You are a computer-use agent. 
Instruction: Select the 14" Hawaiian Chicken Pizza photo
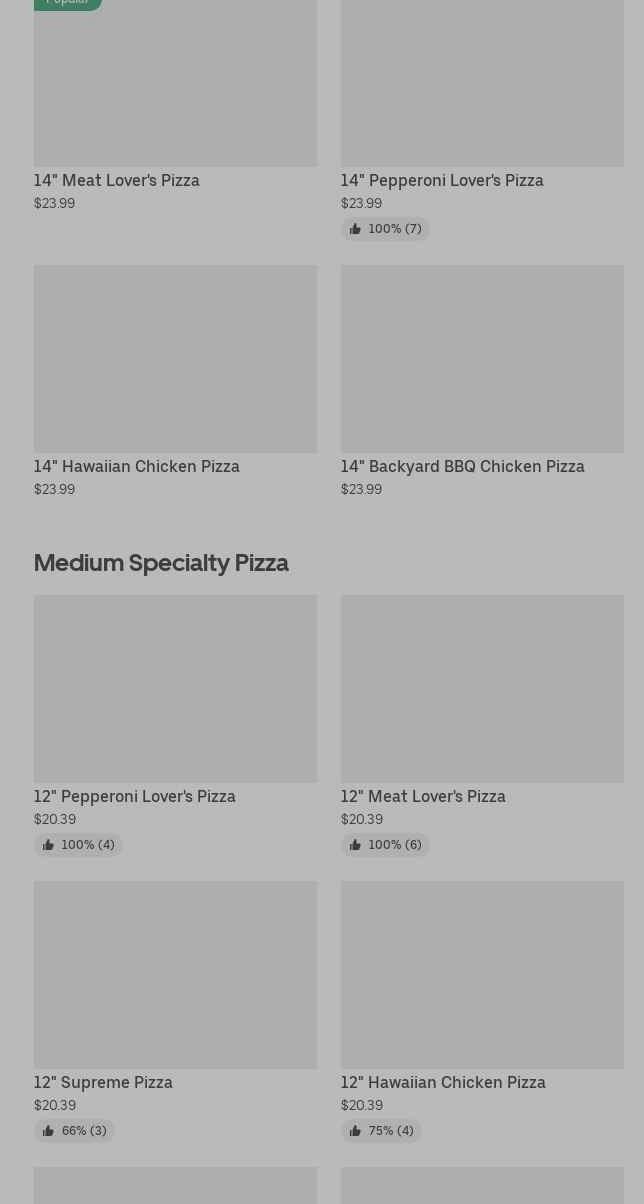(x=175, y=358)
